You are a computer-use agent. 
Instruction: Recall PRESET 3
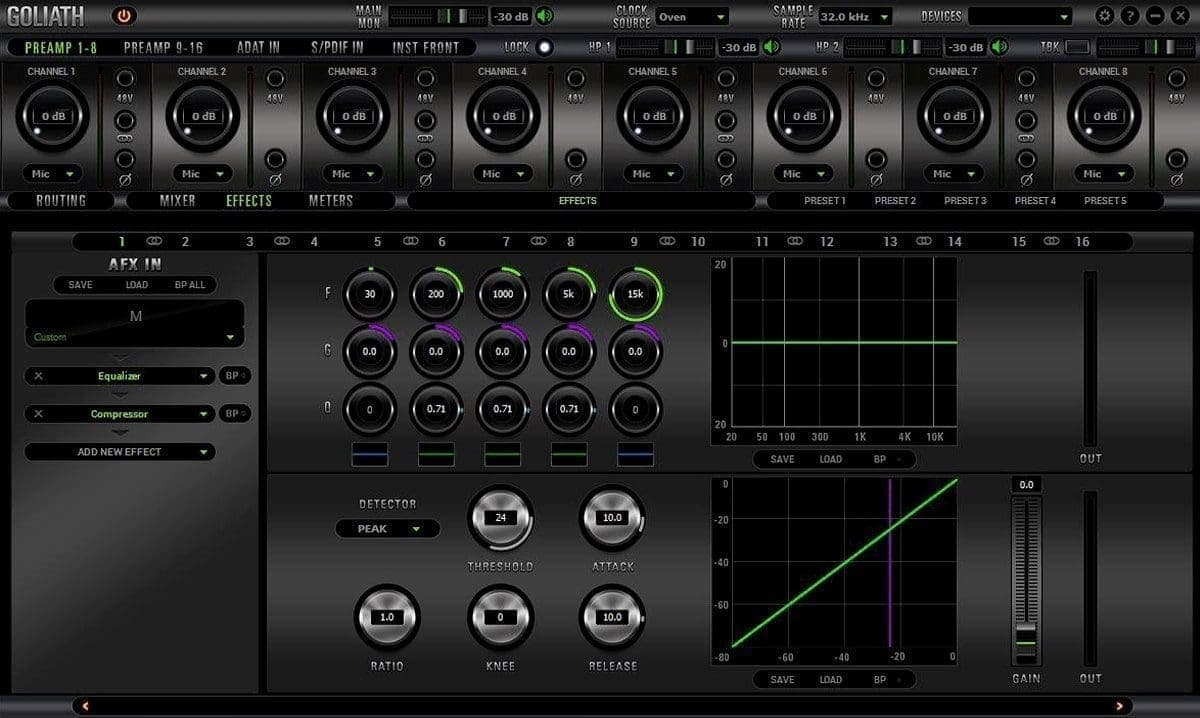click(965, 201)
